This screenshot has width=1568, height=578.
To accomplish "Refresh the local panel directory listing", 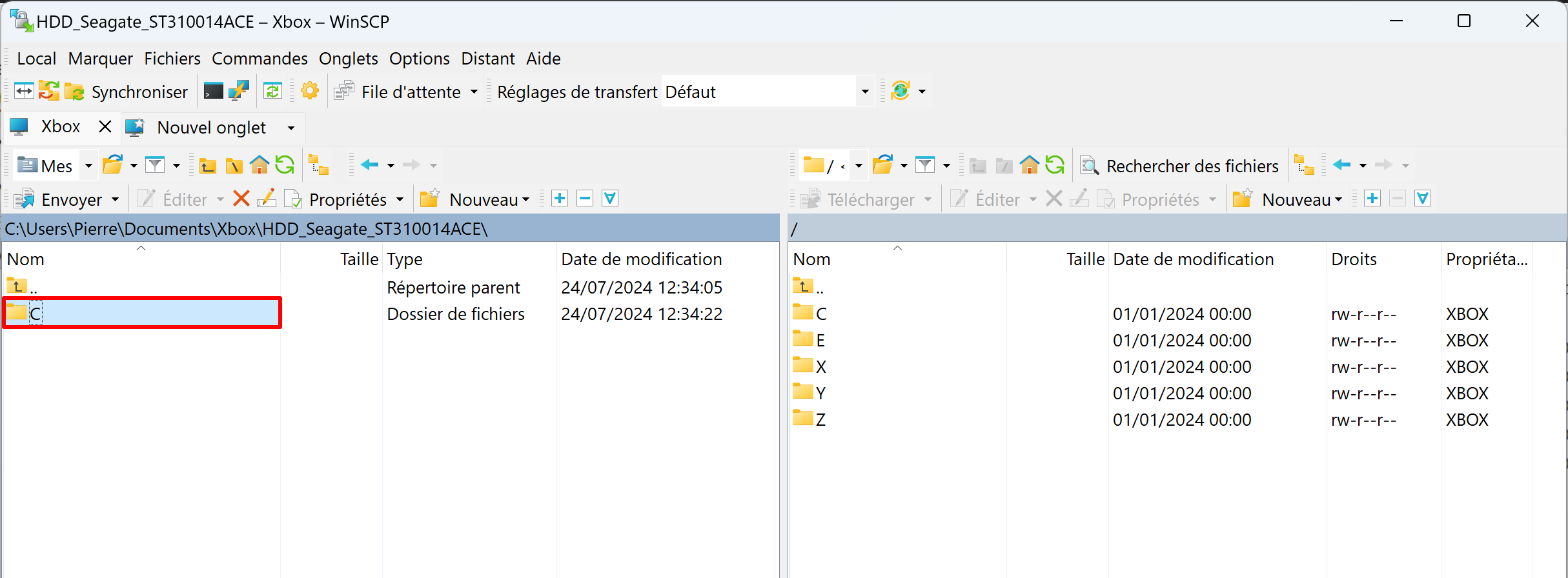I will pyautogui.click(x=285, y=165).
